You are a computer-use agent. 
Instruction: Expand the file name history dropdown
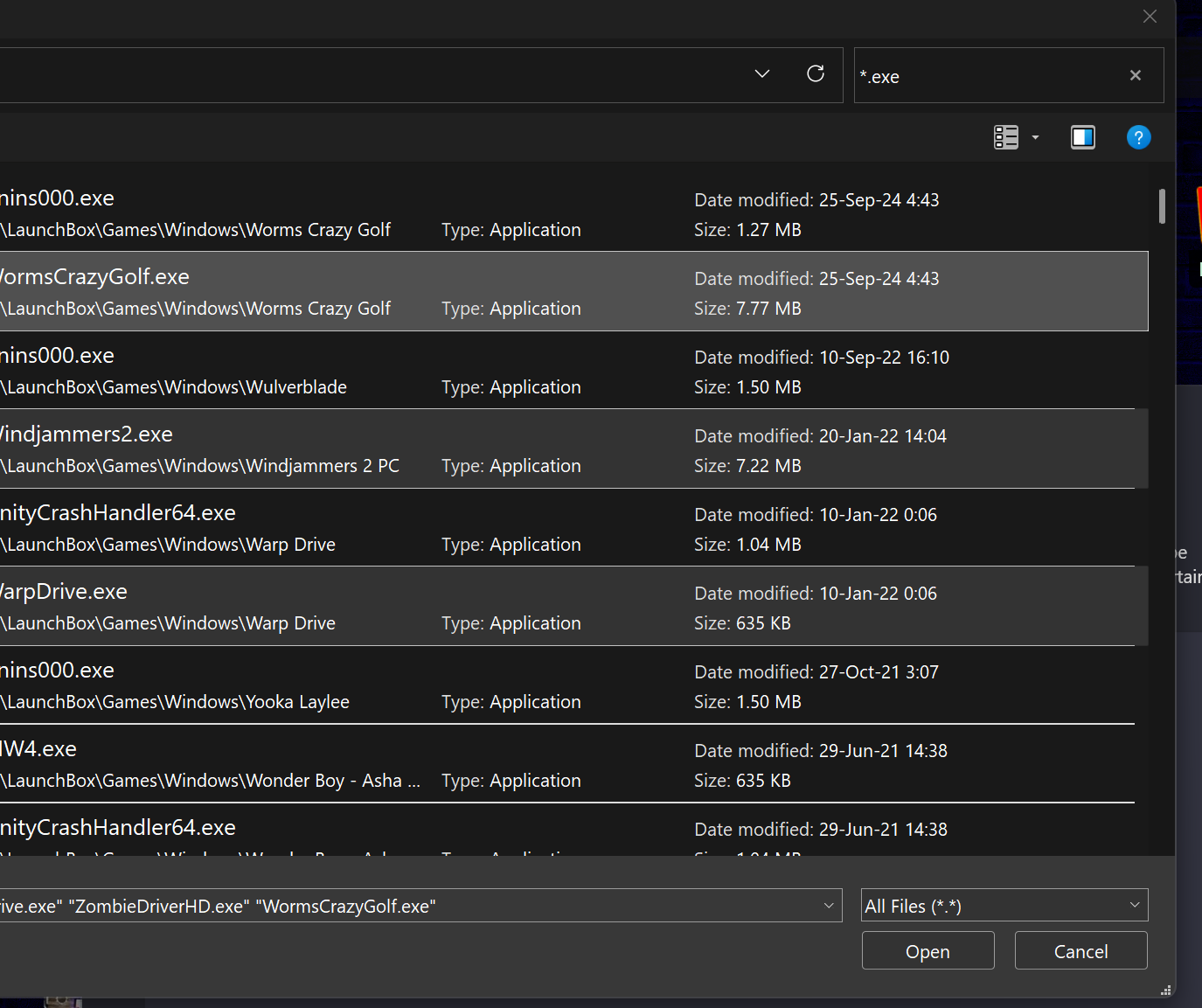click(829, 906)
